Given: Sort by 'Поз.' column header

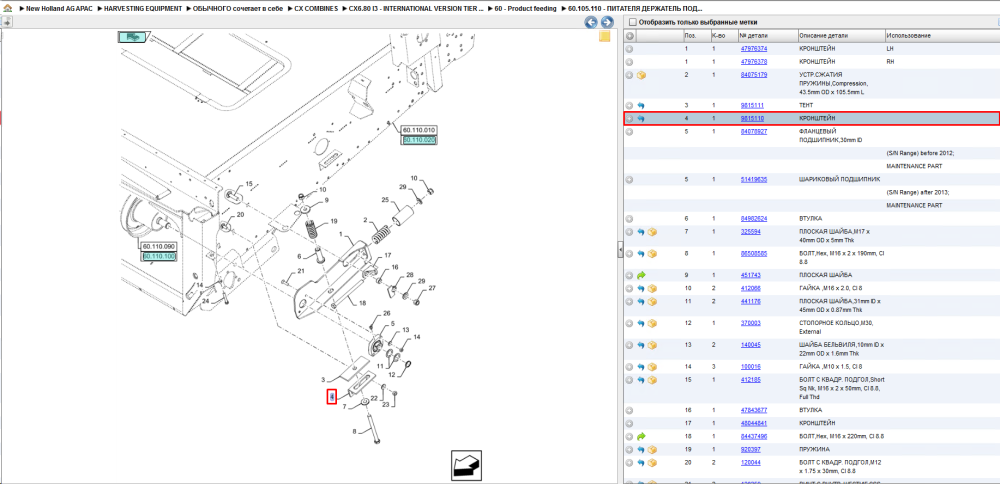Looking at the screenshot, I should tap(695, 36).
